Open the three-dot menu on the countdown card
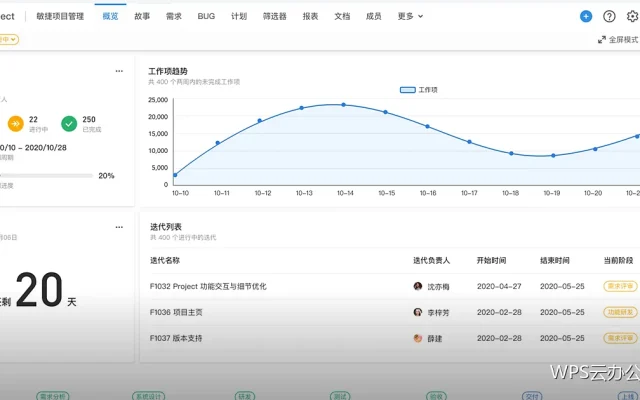This screenshot has width=640, height=400. pos(119,227)
